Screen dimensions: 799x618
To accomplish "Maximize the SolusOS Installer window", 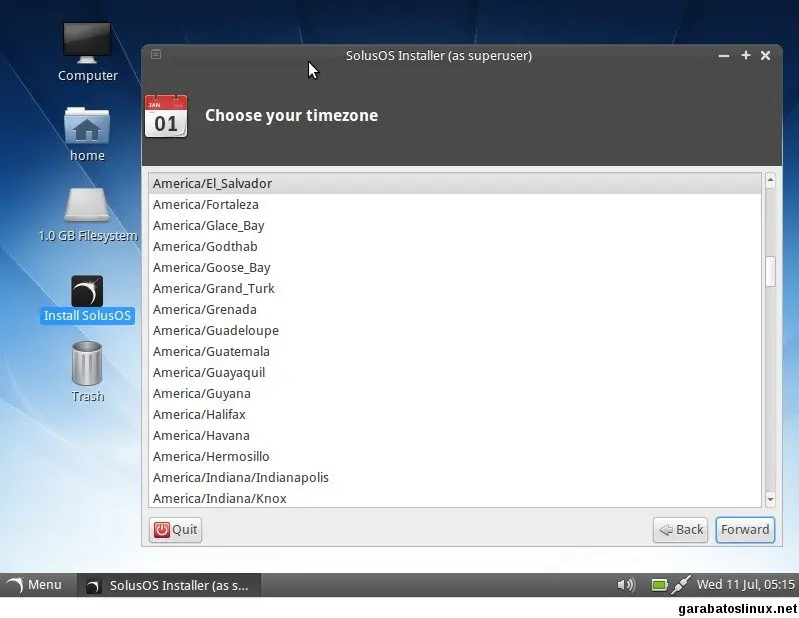I will 745,55.
